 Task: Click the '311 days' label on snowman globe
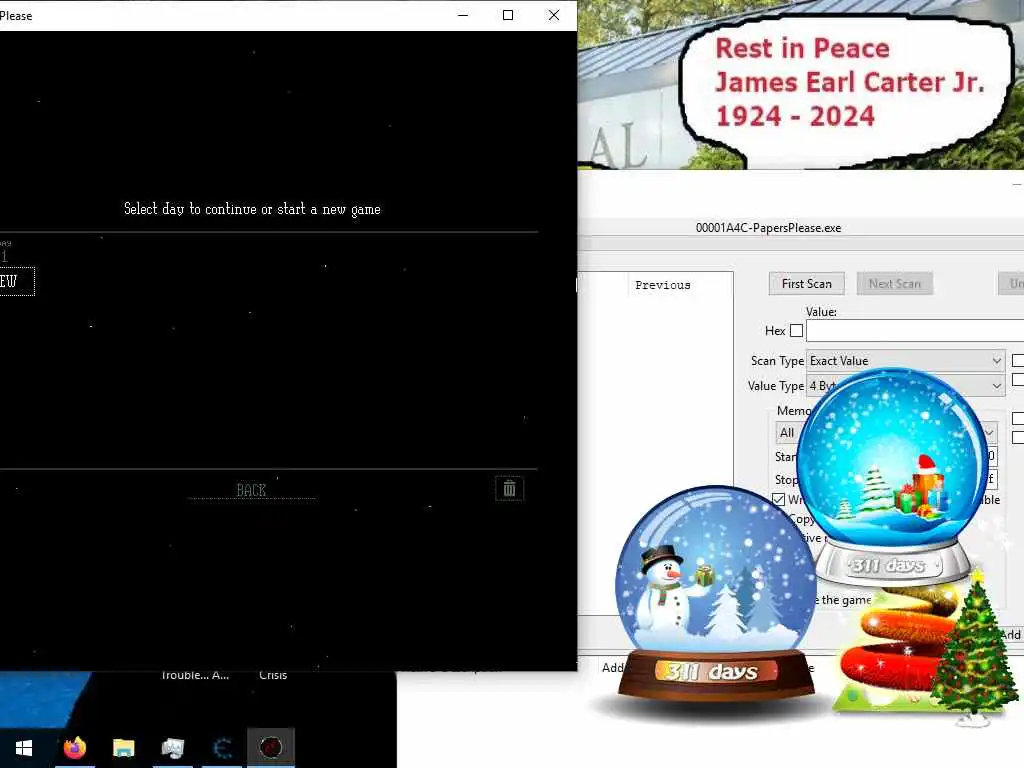(x=716, y=671)
